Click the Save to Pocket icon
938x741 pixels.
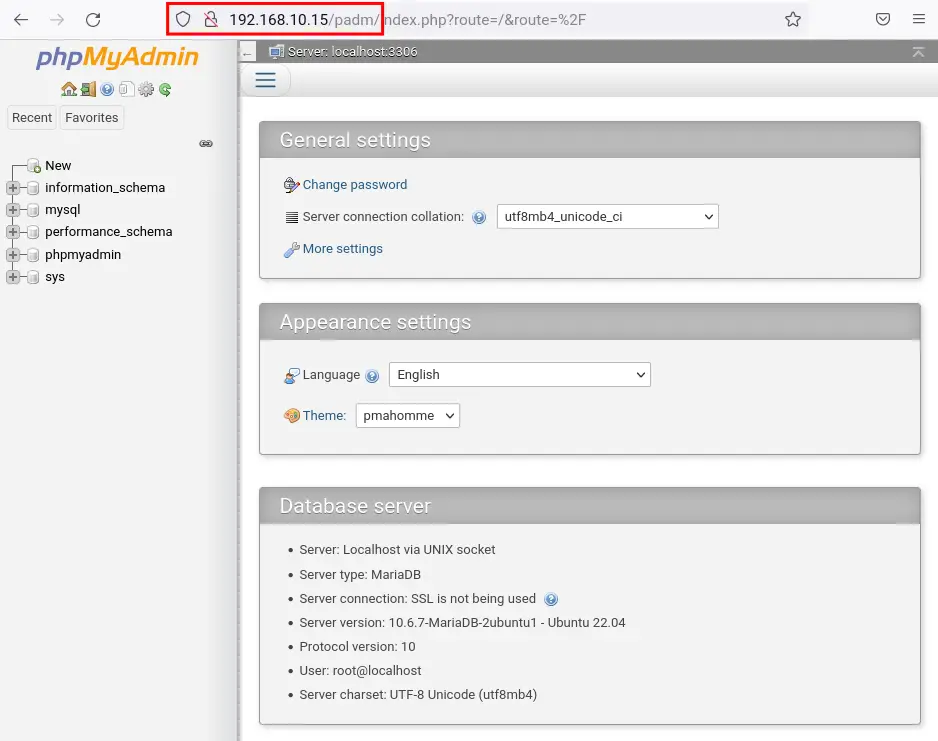click(x=882, y=19)
